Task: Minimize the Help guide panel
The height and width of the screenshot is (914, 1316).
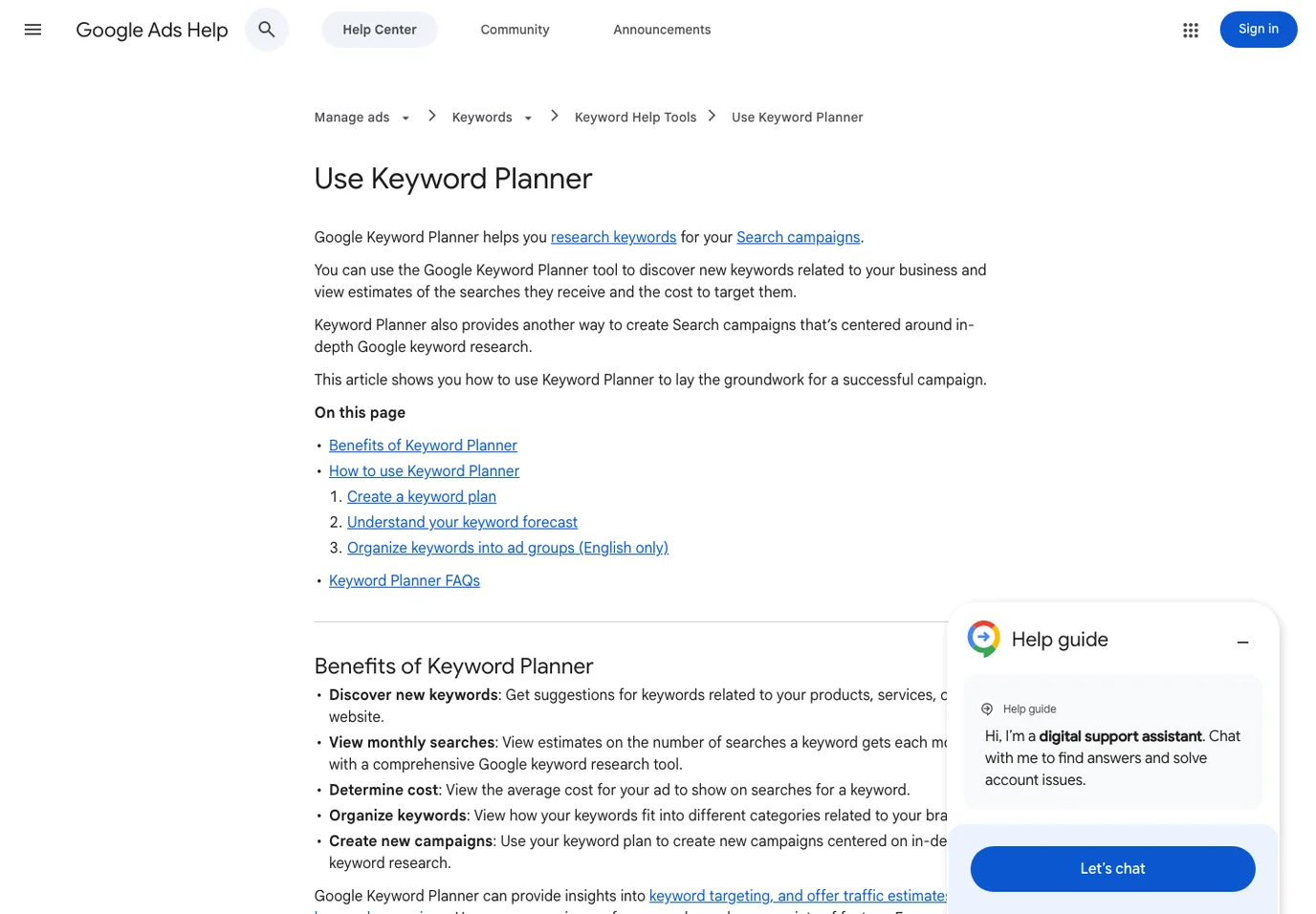Action: (x=1242, y=642)
